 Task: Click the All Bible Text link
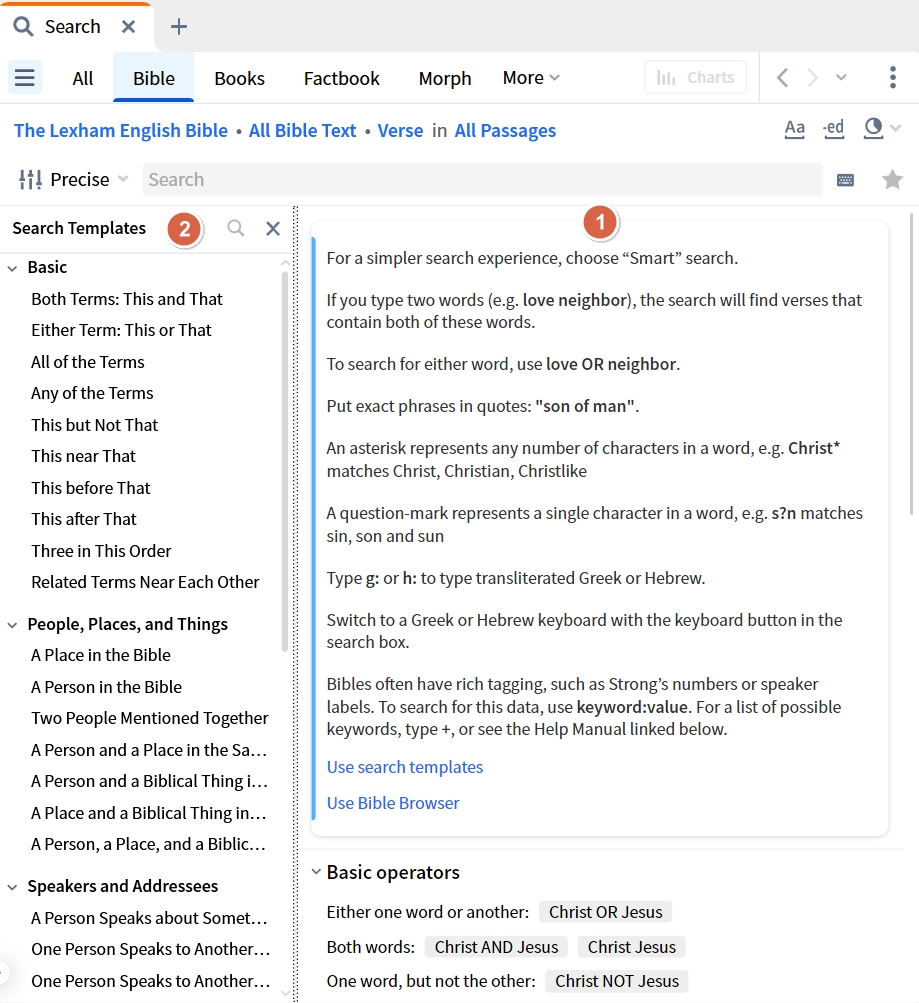click(x=302, y=130)
